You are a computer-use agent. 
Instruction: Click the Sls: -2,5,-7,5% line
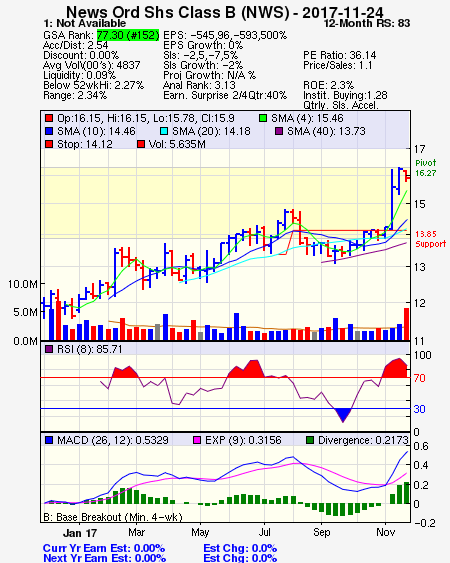tap(200, 55)
